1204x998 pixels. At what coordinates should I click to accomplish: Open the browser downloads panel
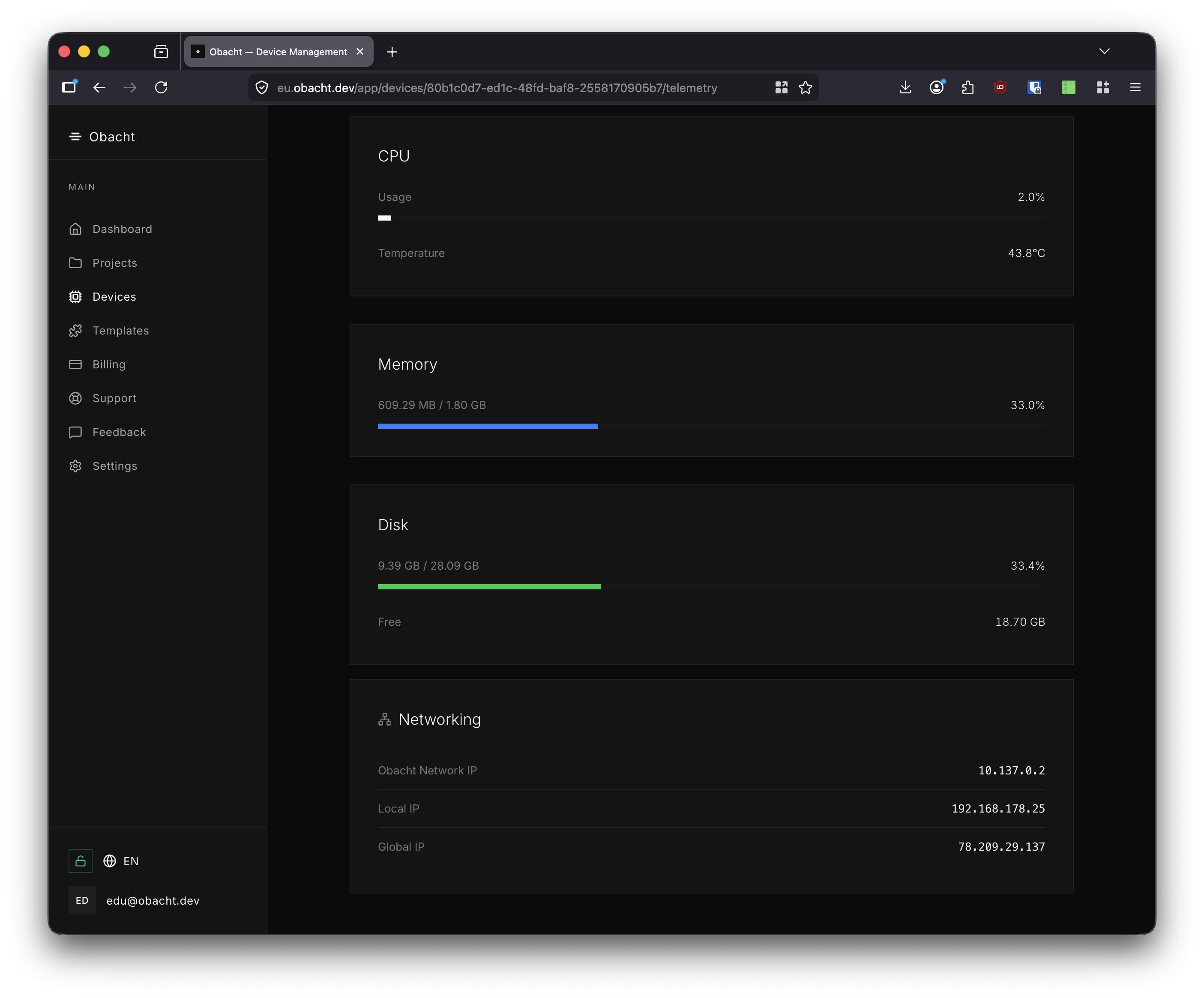(x=905, y=88)
